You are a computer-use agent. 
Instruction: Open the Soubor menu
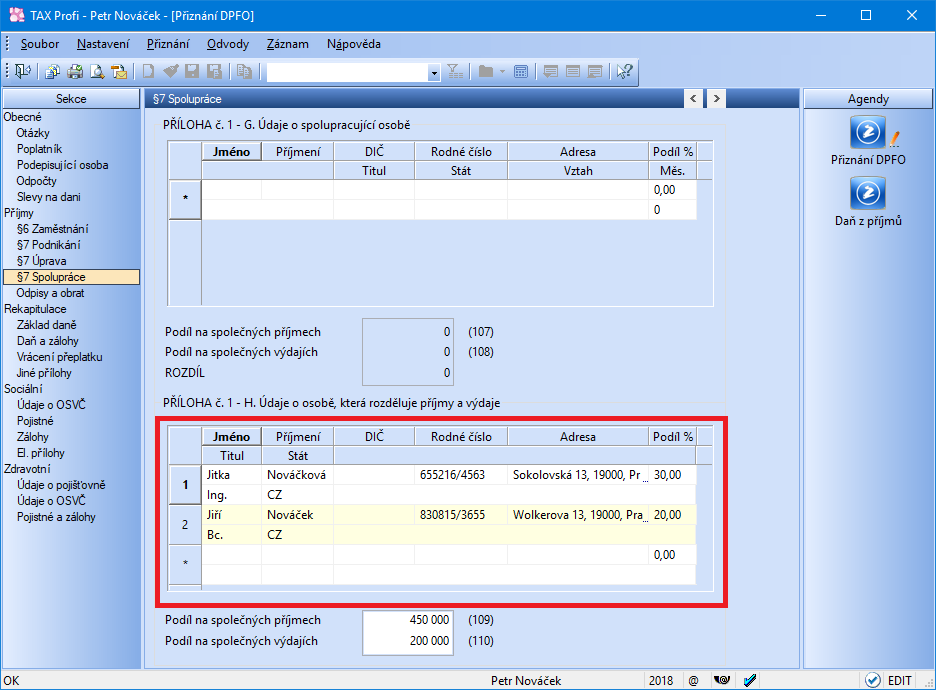40,44
